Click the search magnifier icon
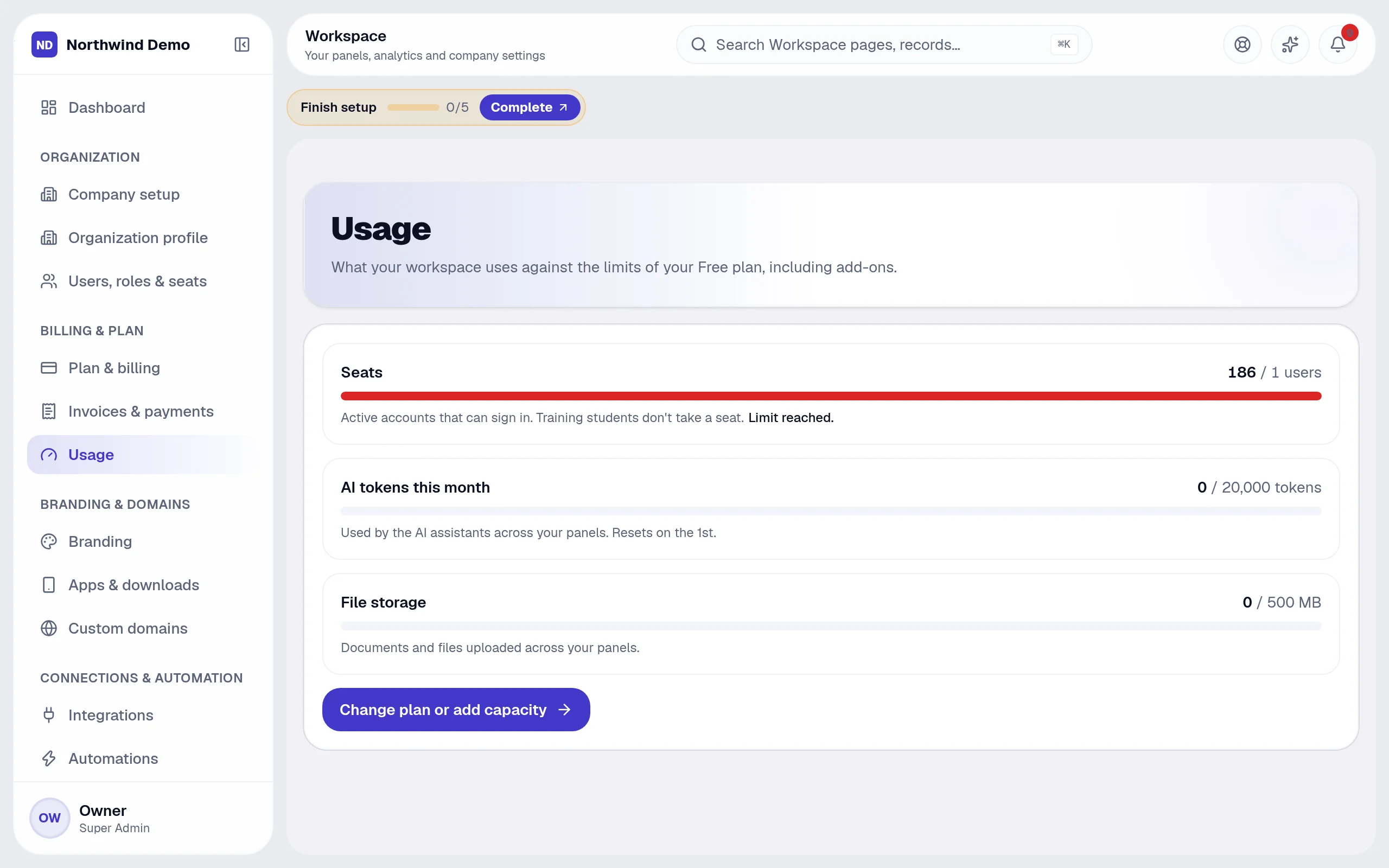This screenshot has width=1389, height=868. (698, 45)
